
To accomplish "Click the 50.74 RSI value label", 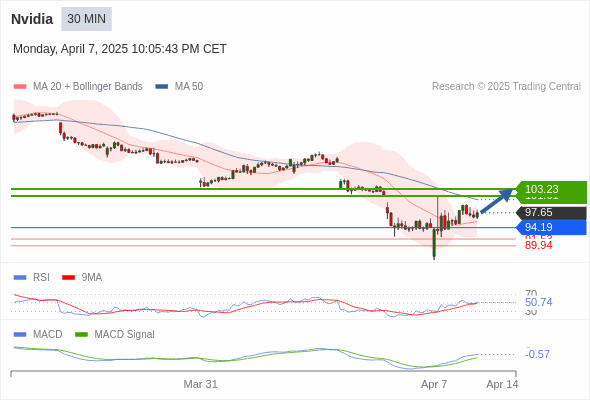I will pos(538,302).
